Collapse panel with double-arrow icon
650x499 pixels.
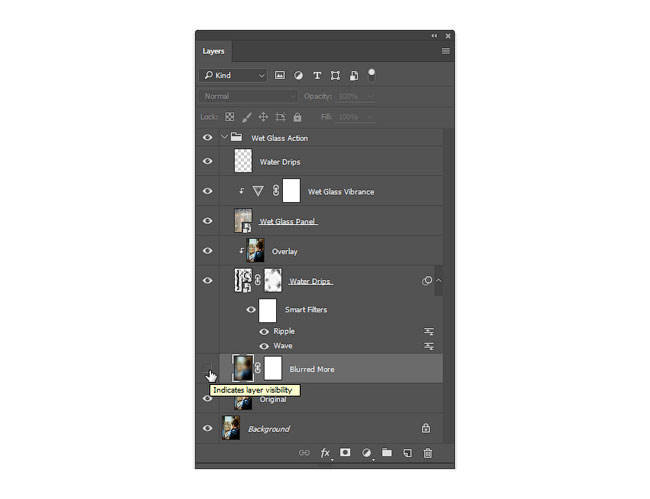(434, 36)
